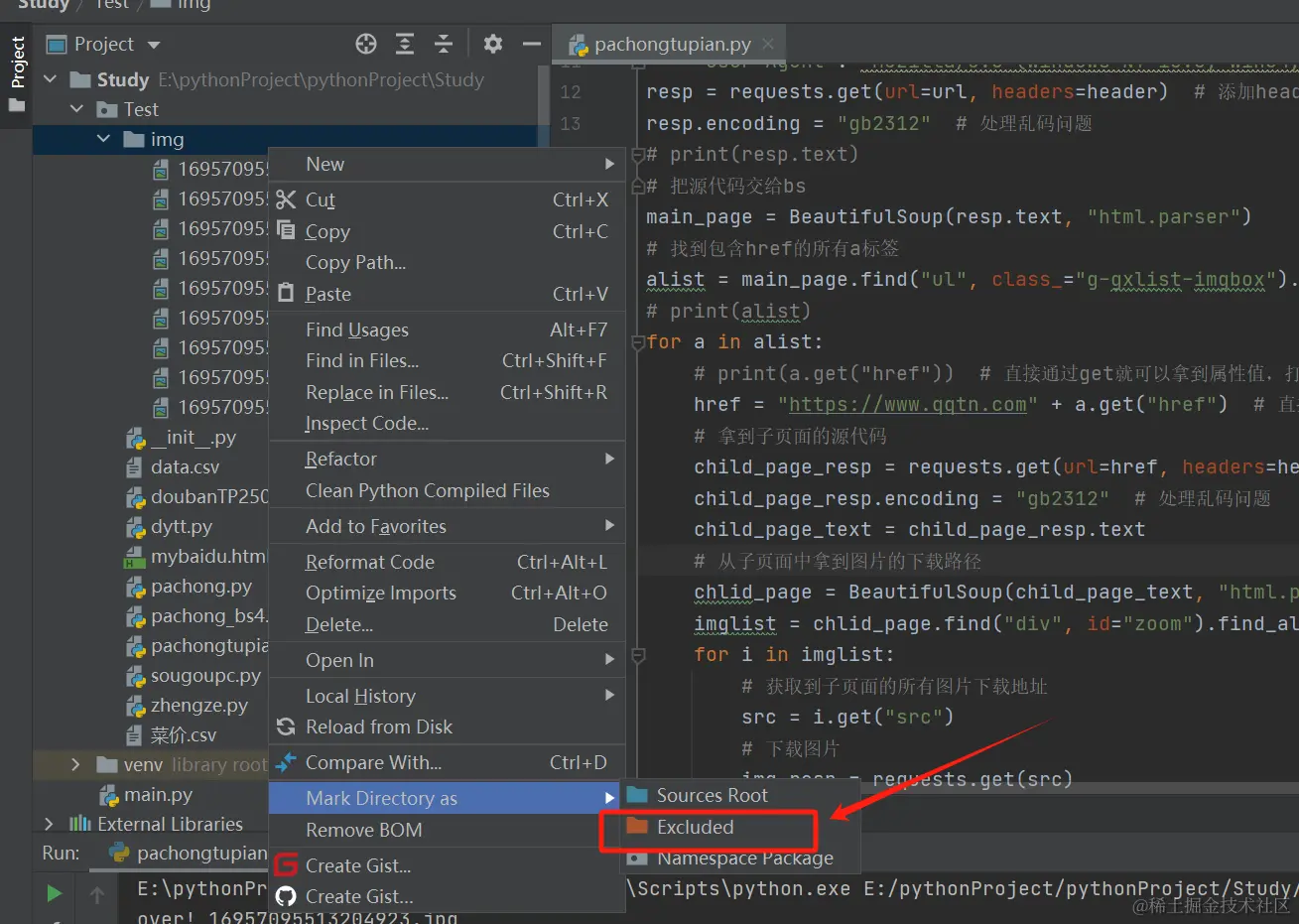Select Clean Python Compiled Files
1299x924 pixels.
447,490
